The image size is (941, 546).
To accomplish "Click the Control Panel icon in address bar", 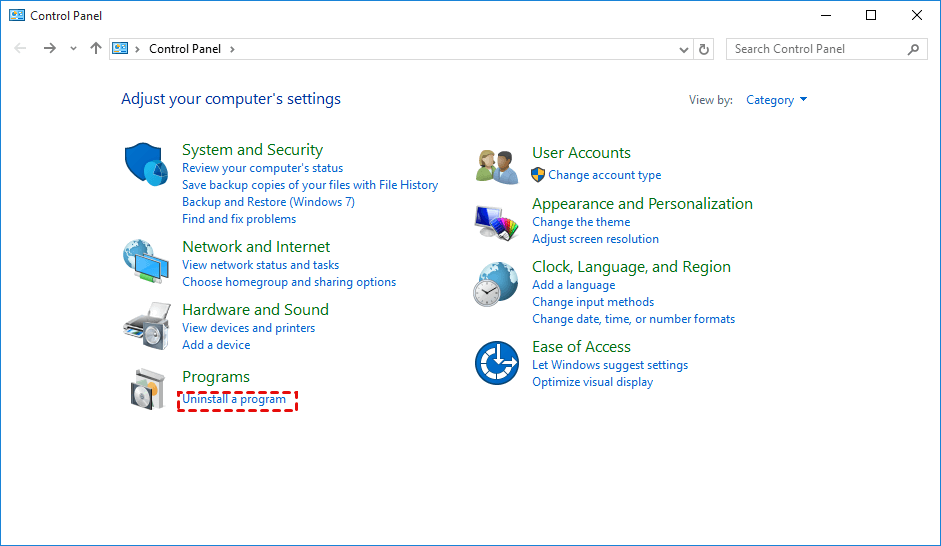I will (121, 49).
